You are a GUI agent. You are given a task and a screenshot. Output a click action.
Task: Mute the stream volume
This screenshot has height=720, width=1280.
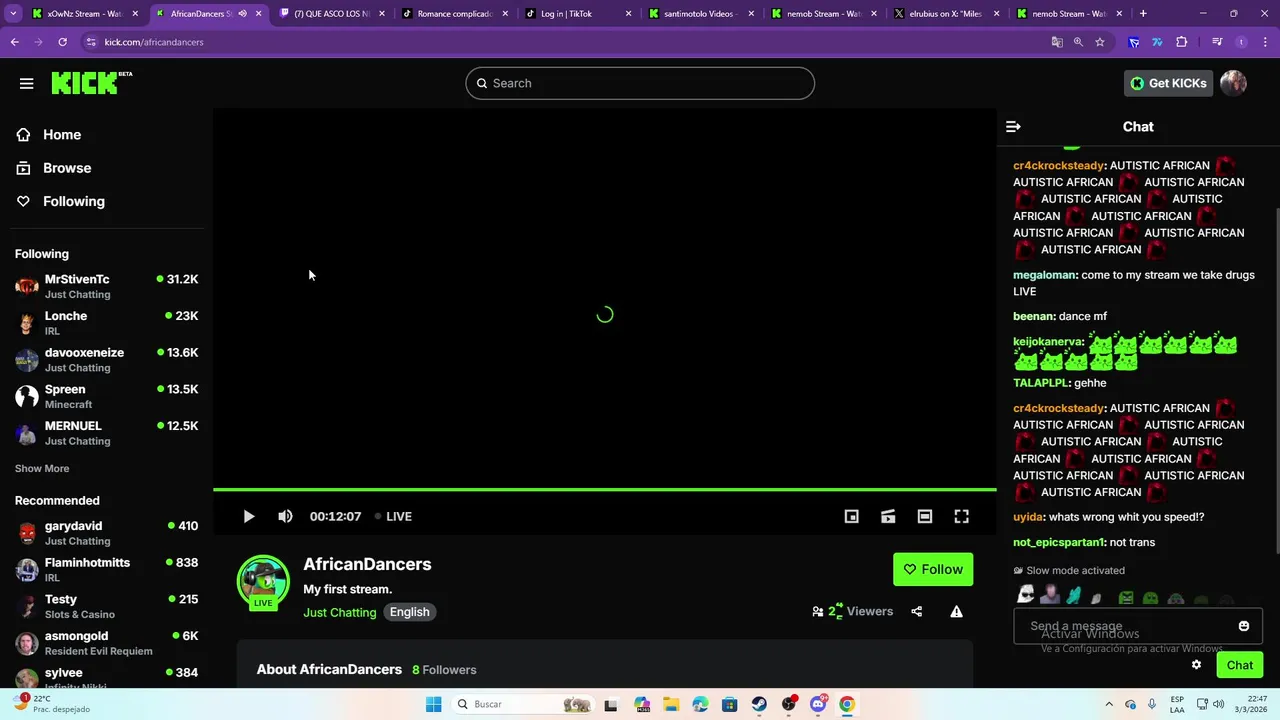tap(285, 516)
